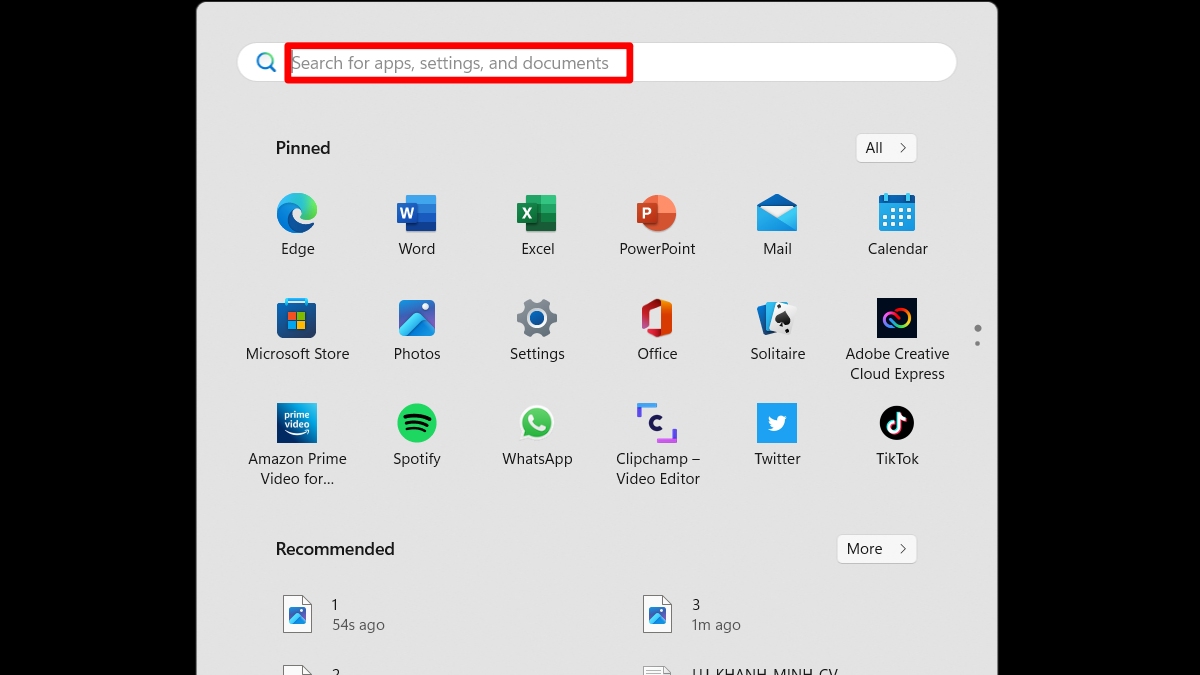
Task: Focus the search for apps, settings, and documents box
Action: [597, 62]
